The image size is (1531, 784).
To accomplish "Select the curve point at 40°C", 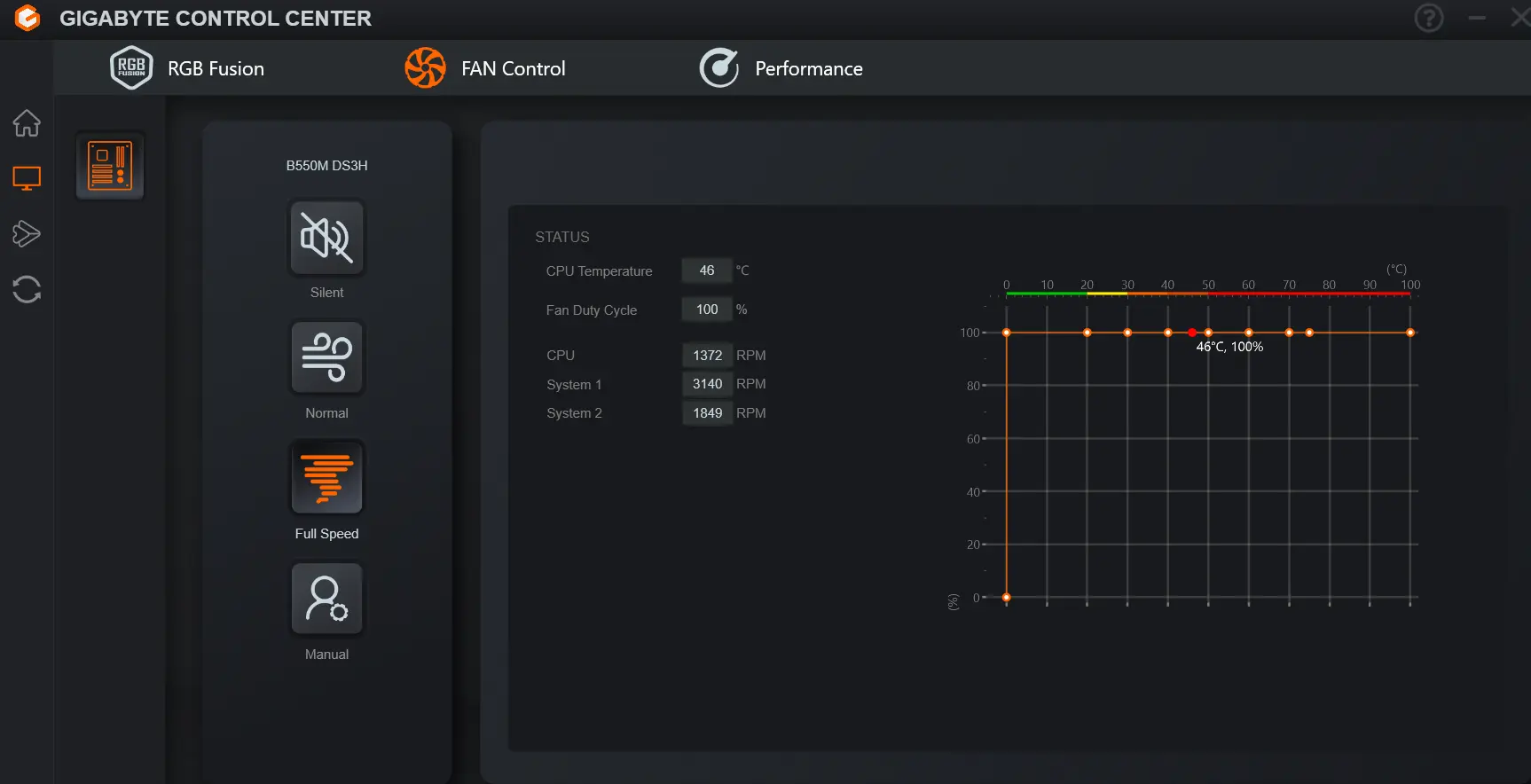I will coord(1168,333).
